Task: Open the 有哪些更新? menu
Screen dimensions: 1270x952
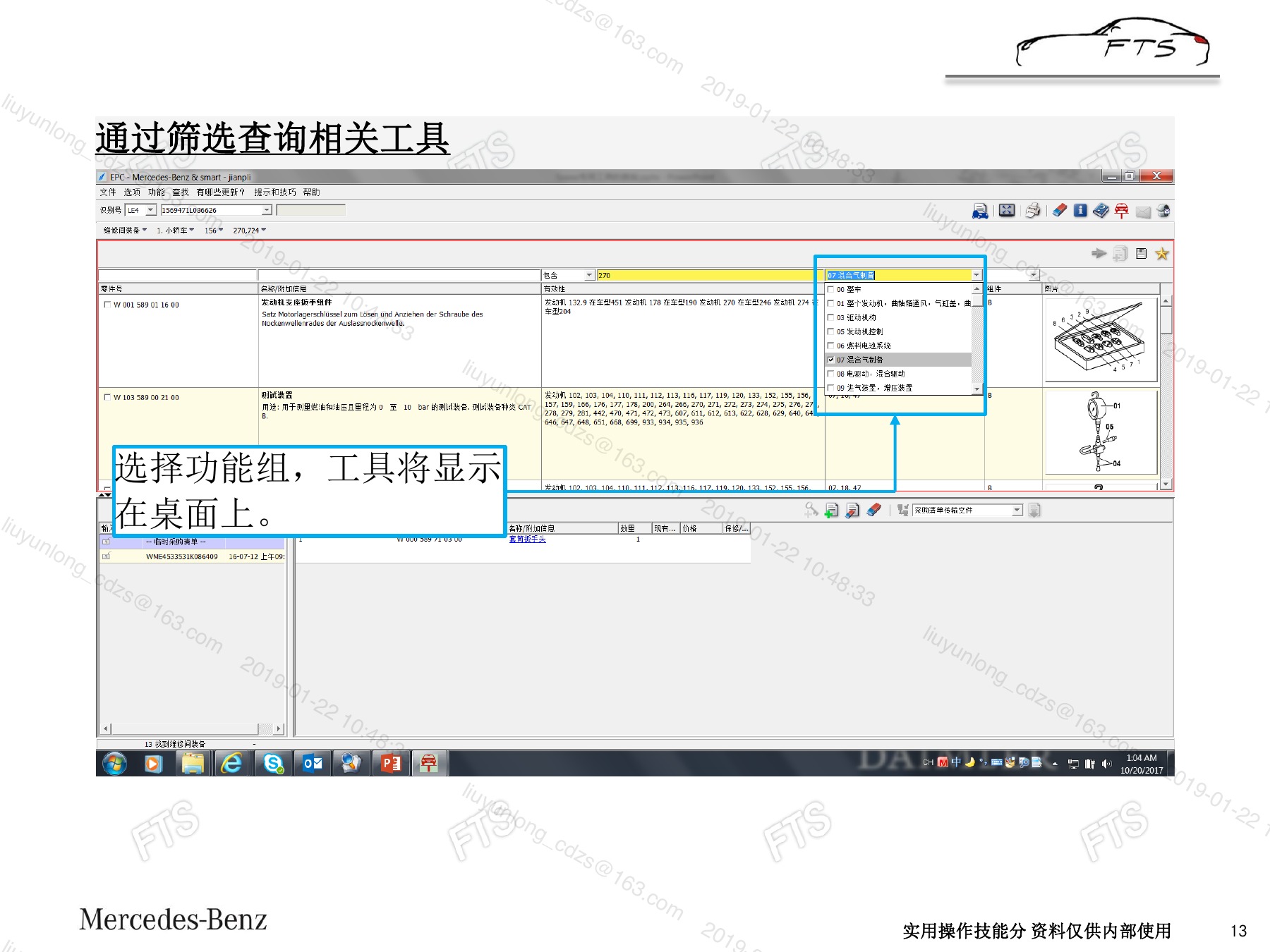Action: [221, 192]
